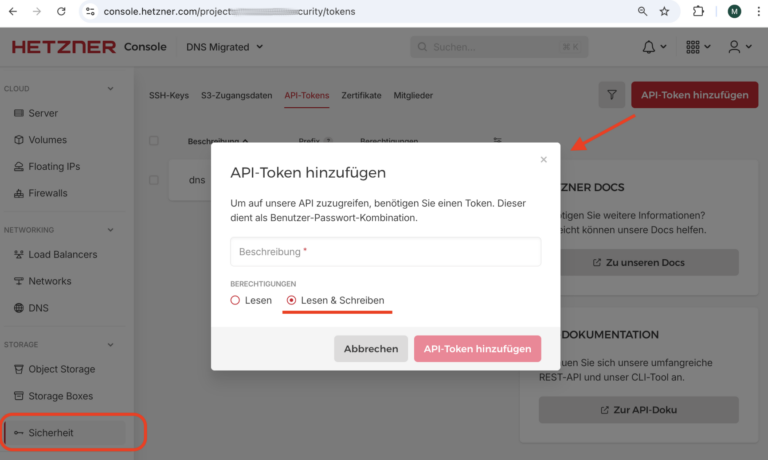
Task: Collapse the STORAGE sidebar section
Action: tap(110, 344)
